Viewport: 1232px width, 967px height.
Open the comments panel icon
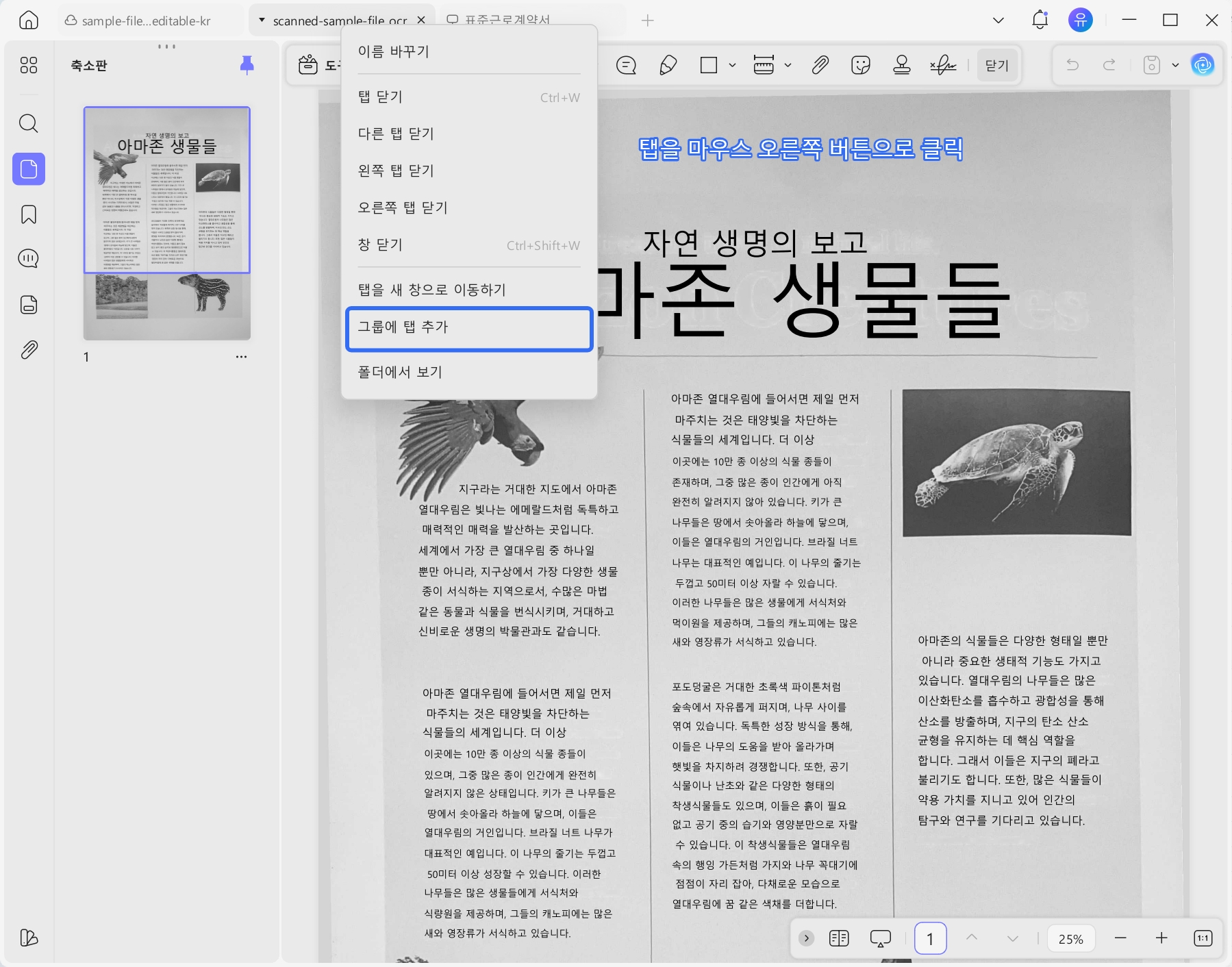29,259
